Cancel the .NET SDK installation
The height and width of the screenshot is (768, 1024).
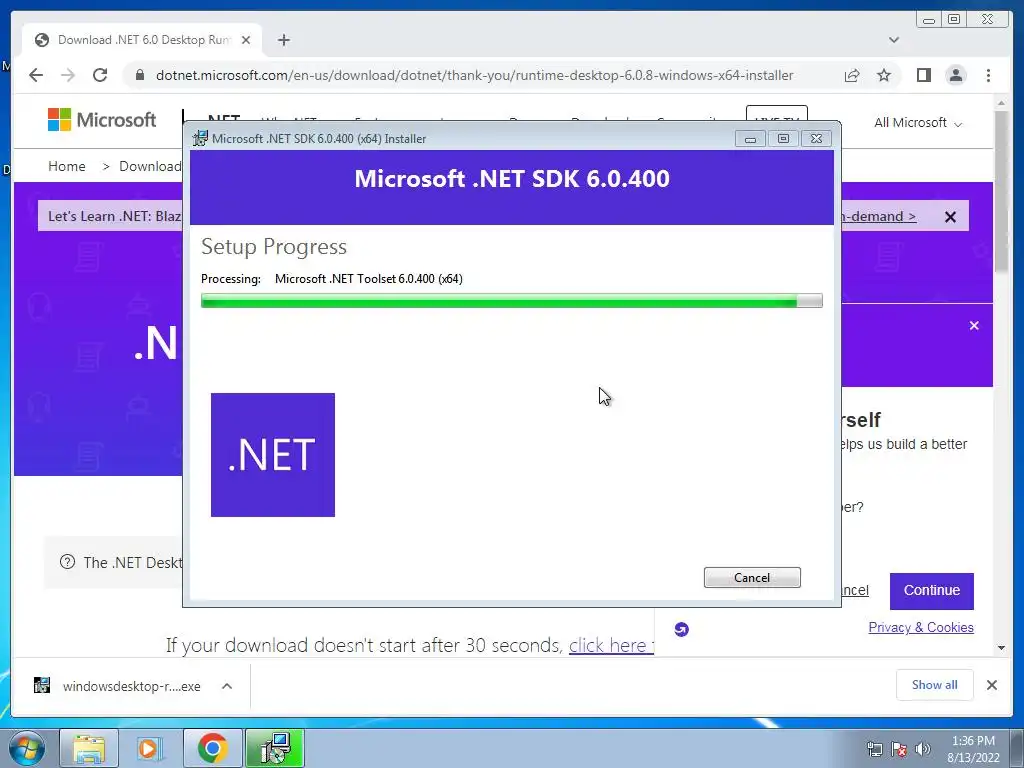pos(752,577)
